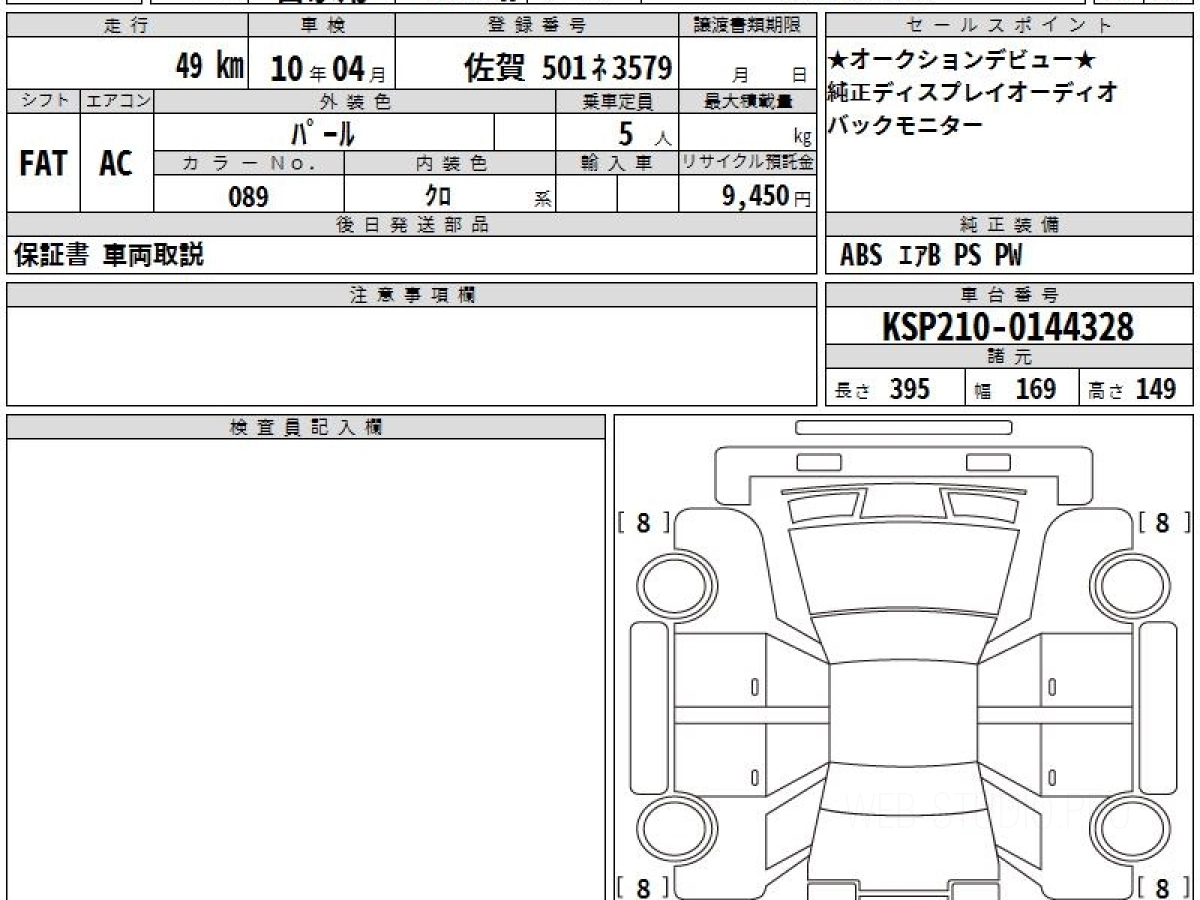Select 保証書 車両取説 text
This screenshot has width=1200, height=900.
click(109, 255)
